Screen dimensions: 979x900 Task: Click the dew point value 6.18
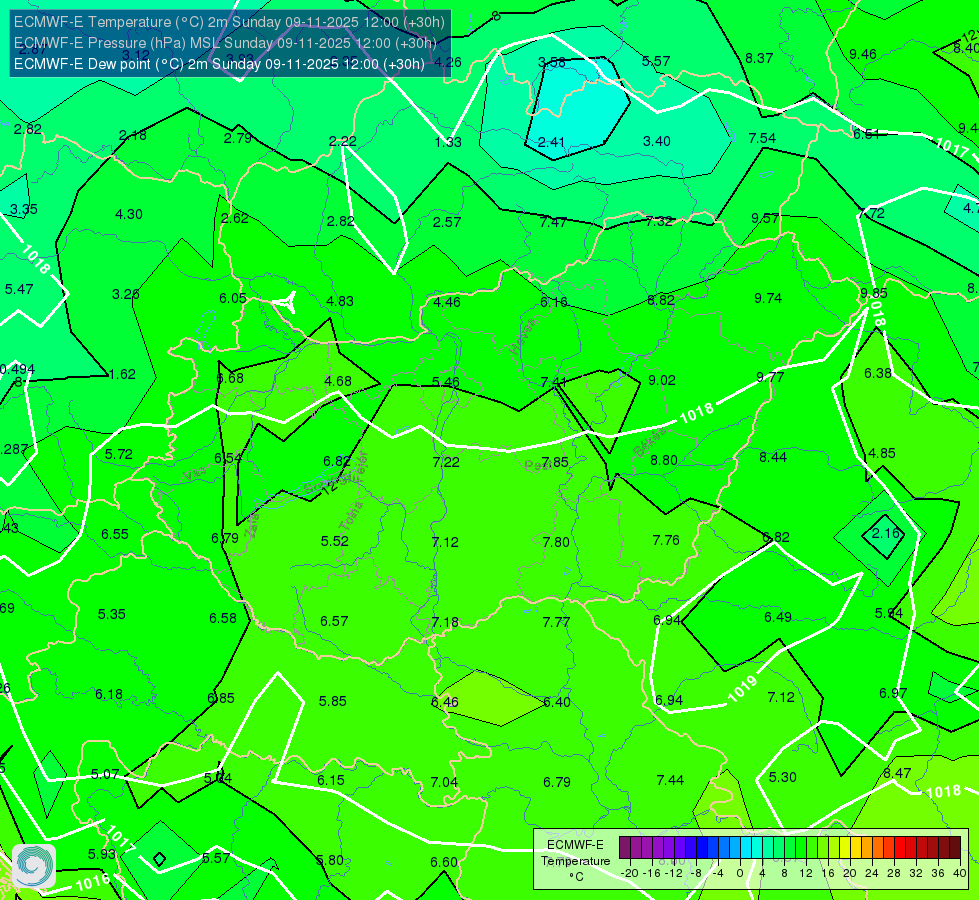pos(109,695)
